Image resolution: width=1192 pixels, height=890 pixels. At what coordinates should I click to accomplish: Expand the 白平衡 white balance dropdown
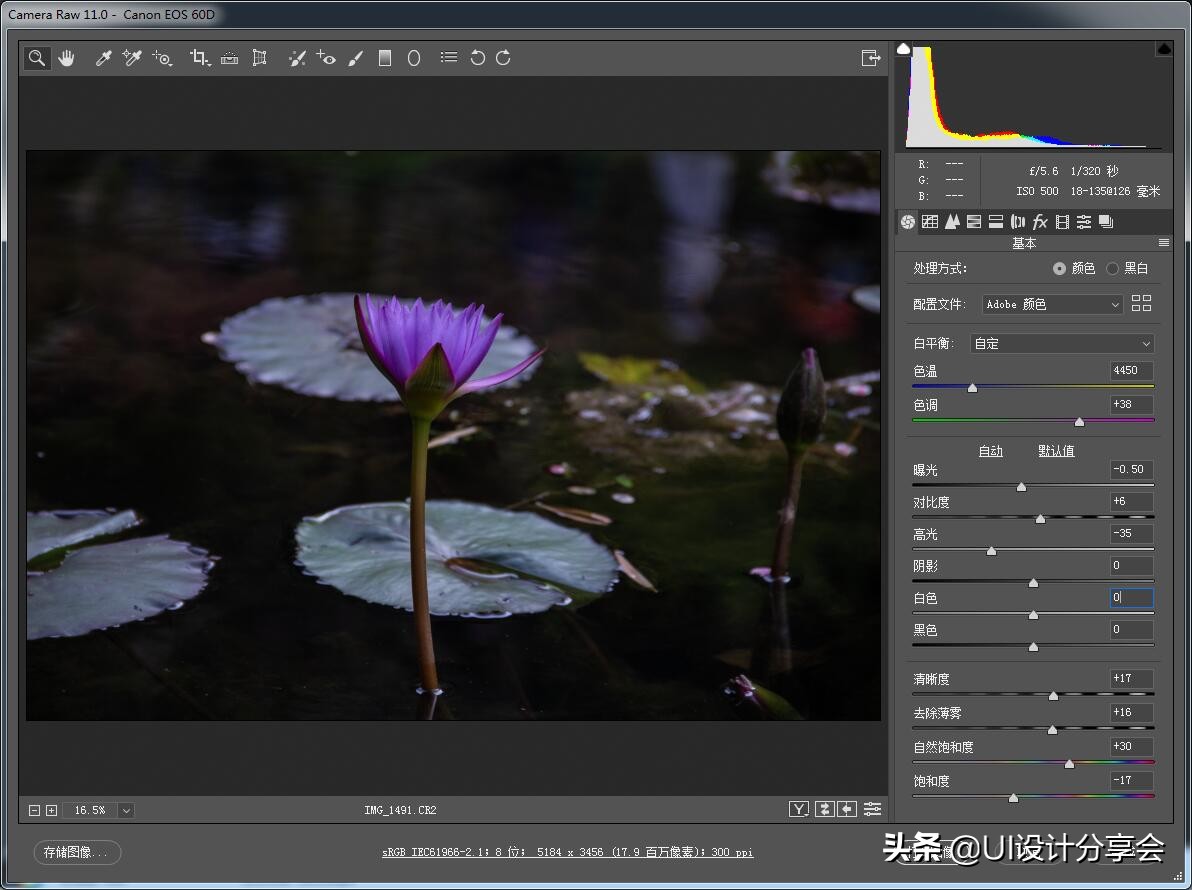pyautogui.click(x=1062, y=343)
